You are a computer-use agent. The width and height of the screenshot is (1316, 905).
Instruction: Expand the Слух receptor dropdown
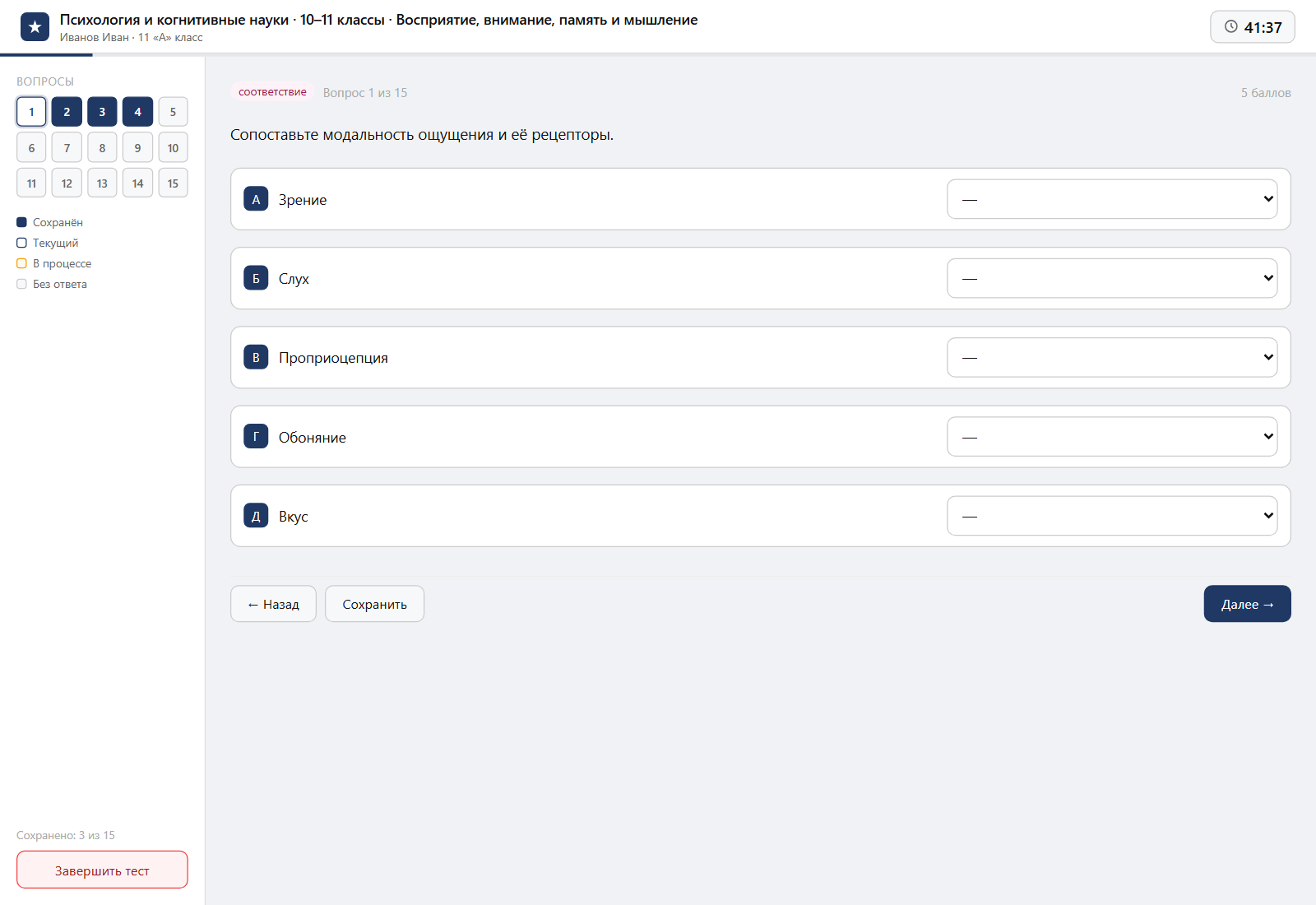[1112, 278]
